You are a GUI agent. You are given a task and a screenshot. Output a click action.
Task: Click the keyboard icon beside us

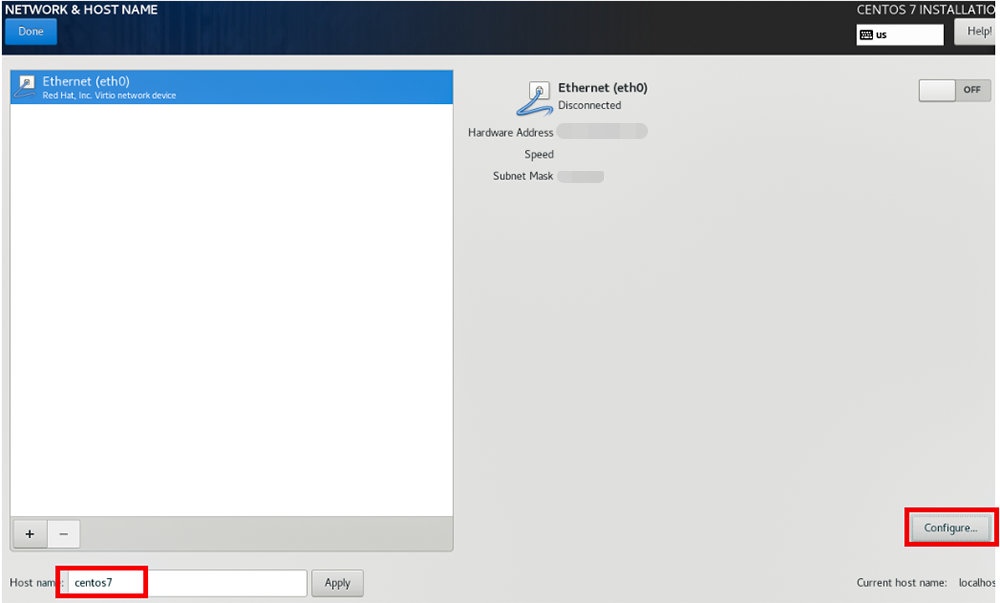point(866,34)
